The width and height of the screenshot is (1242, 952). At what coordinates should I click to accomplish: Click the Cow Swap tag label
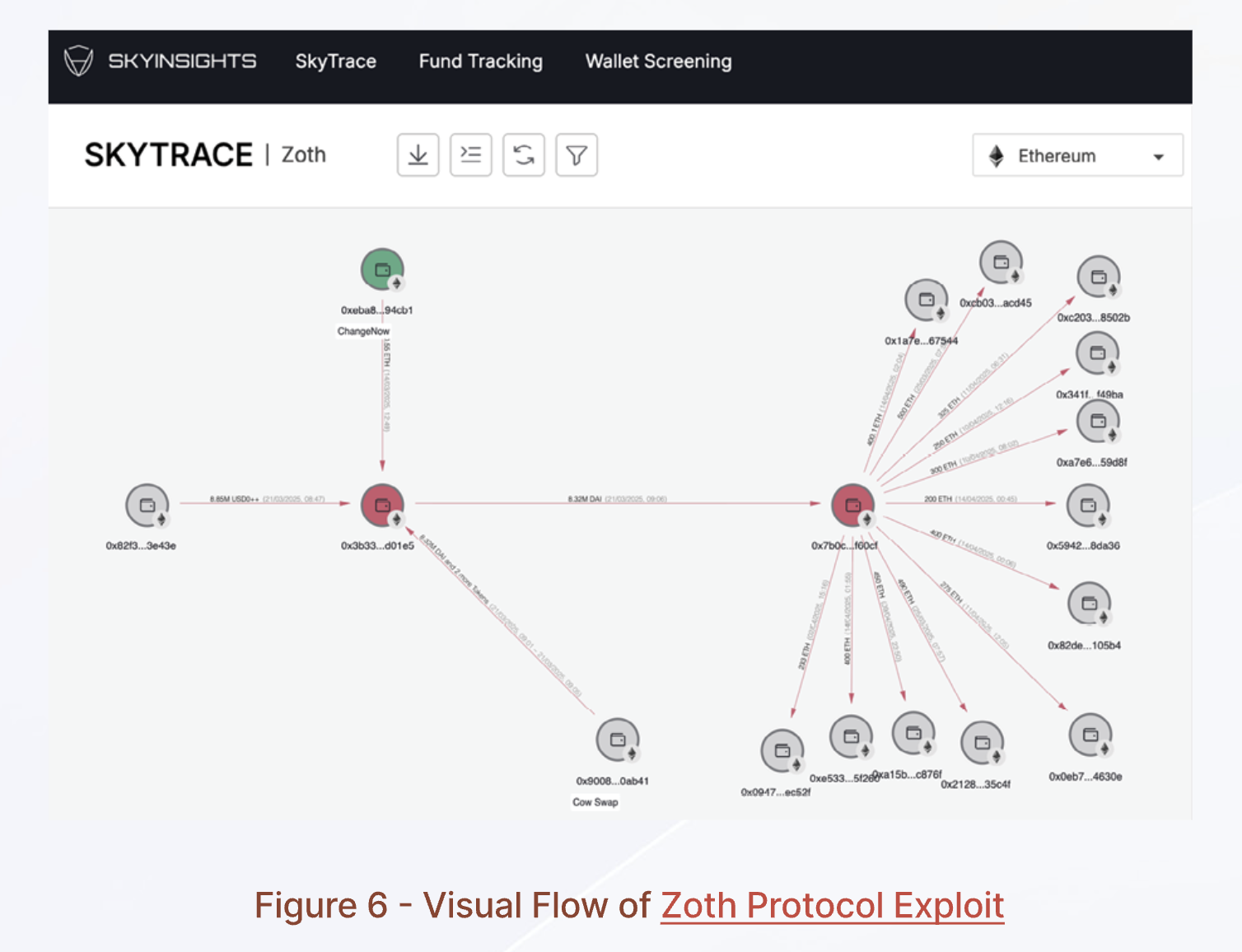595,802
